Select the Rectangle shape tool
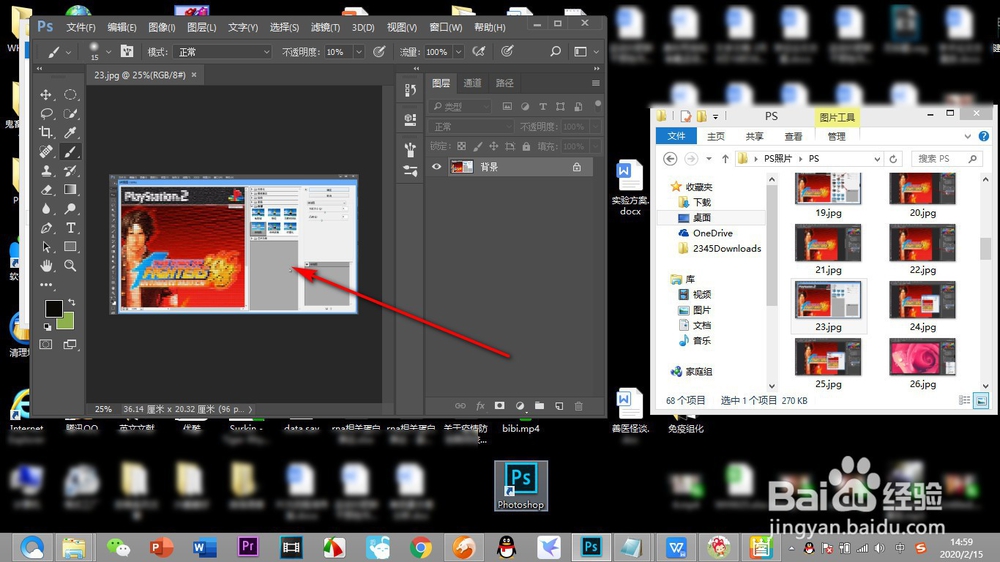The image size is (1000, 562). click(x=70, y=247)
